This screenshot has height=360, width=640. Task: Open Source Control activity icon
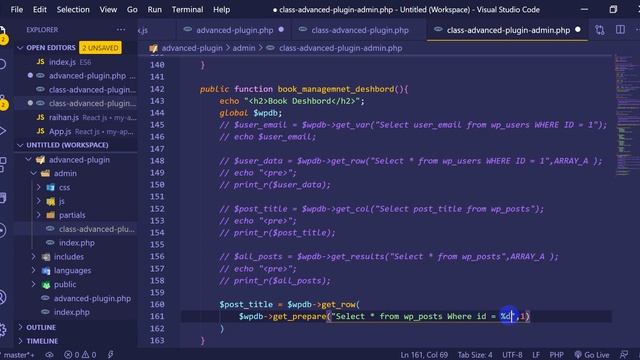[3, 102]
